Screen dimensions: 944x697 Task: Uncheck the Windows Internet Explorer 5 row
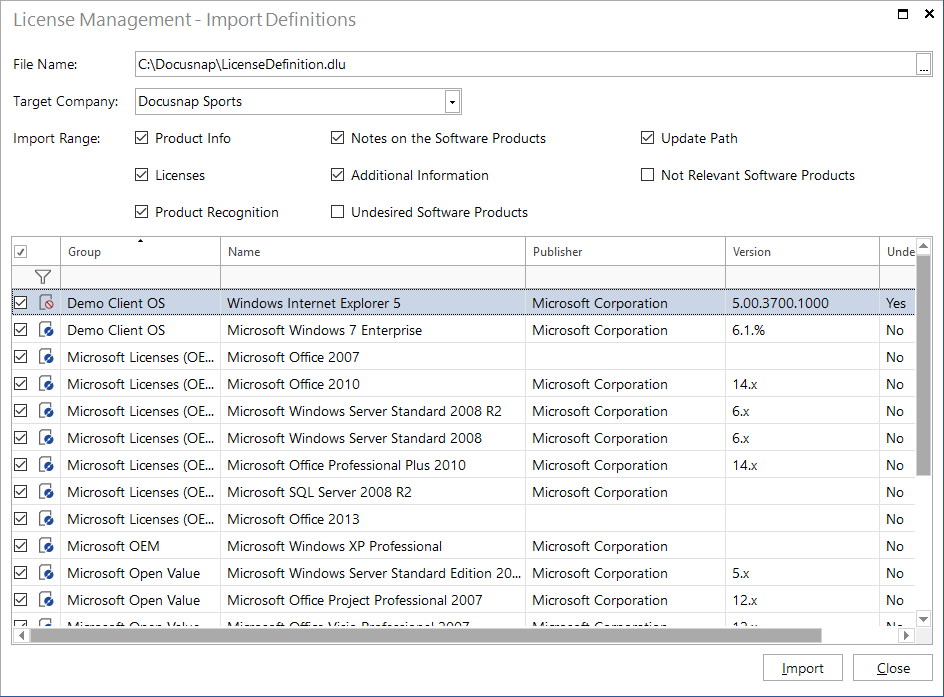coord(20,303)
